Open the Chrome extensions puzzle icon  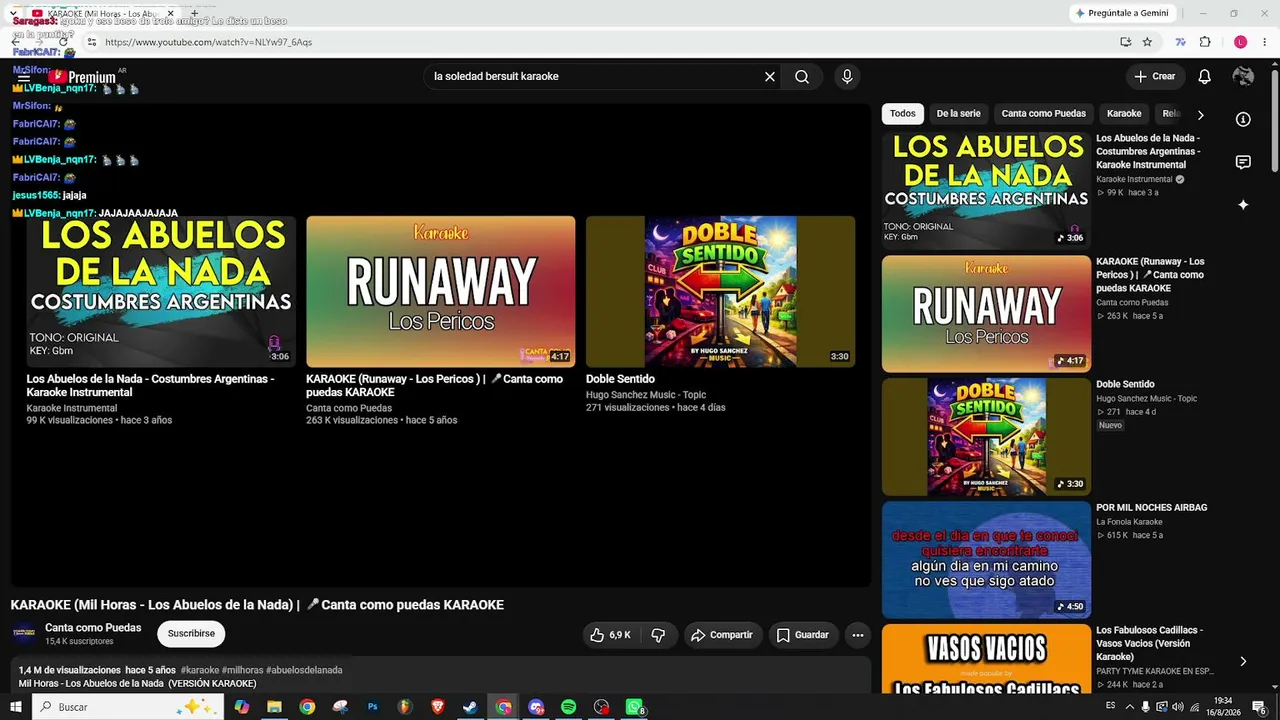click(x=1205, y=42)
